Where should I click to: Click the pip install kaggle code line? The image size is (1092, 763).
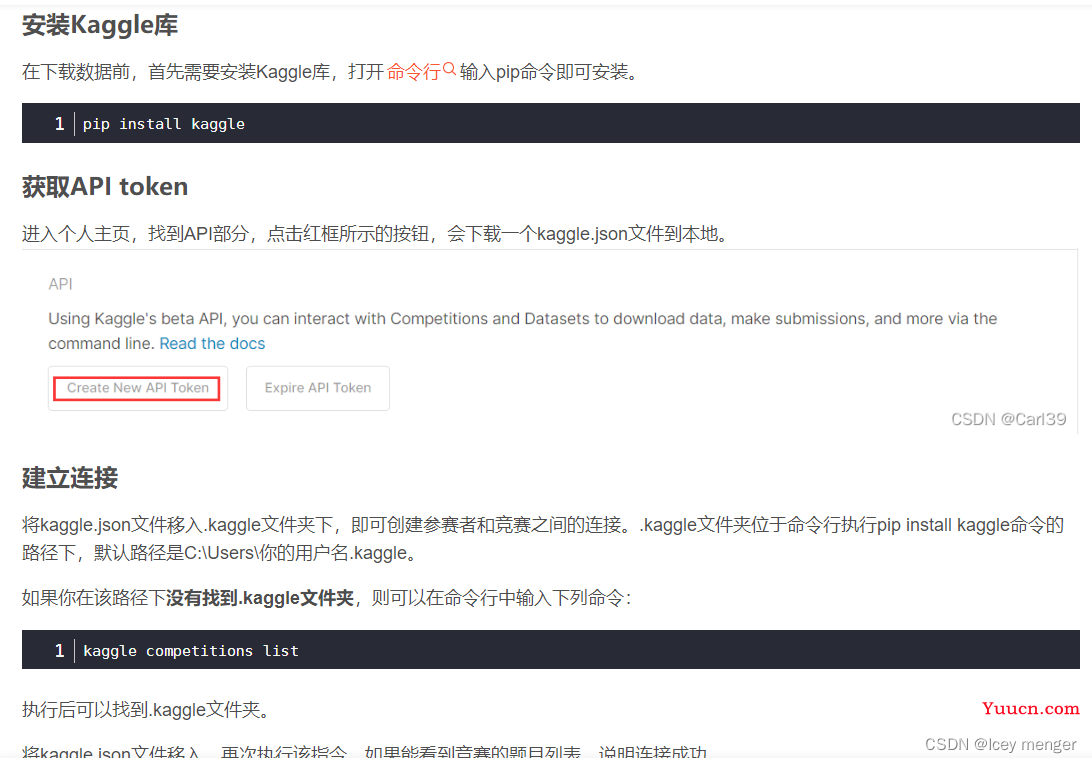(x=164, y=124)
